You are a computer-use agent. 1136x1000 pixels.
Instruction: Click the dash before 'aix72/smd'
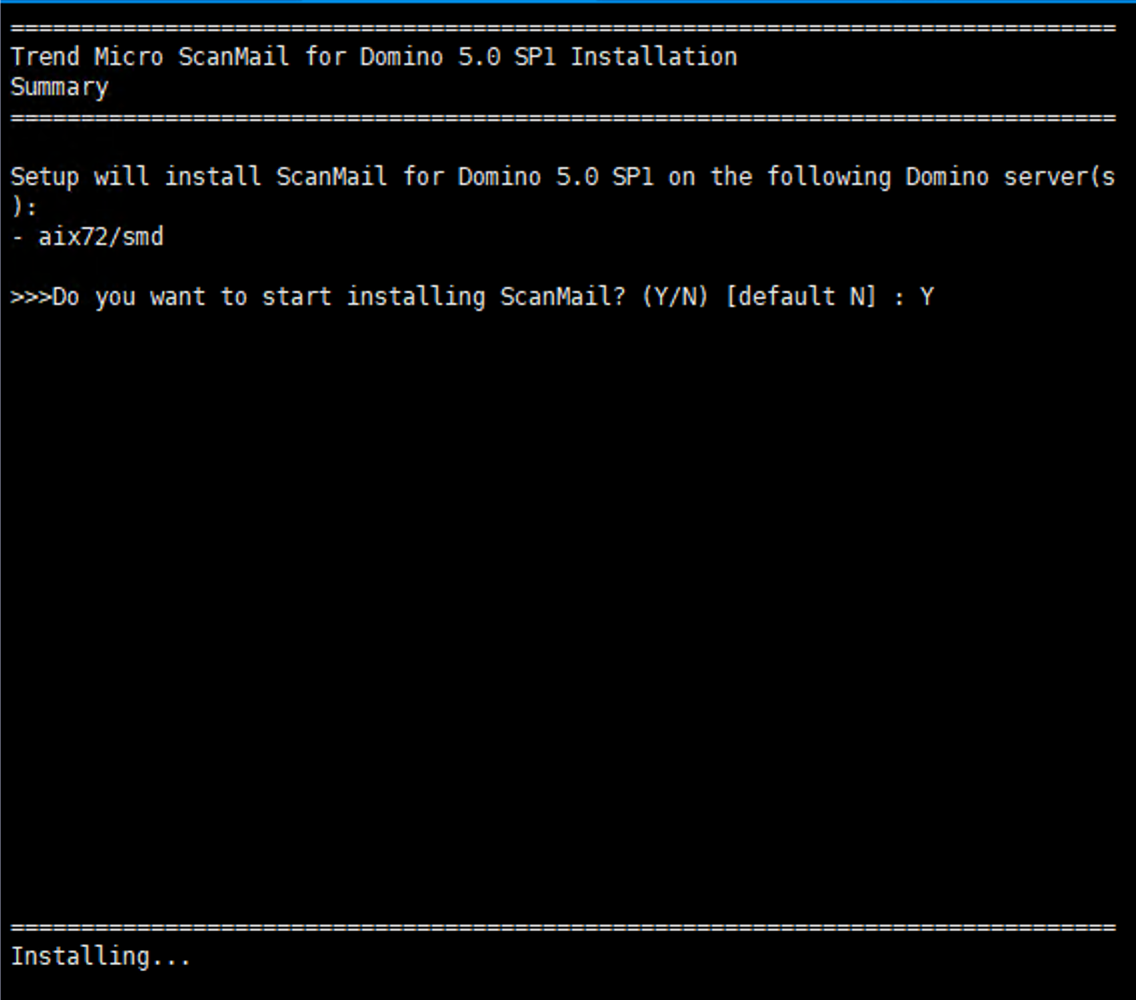(x=17, y=237)
